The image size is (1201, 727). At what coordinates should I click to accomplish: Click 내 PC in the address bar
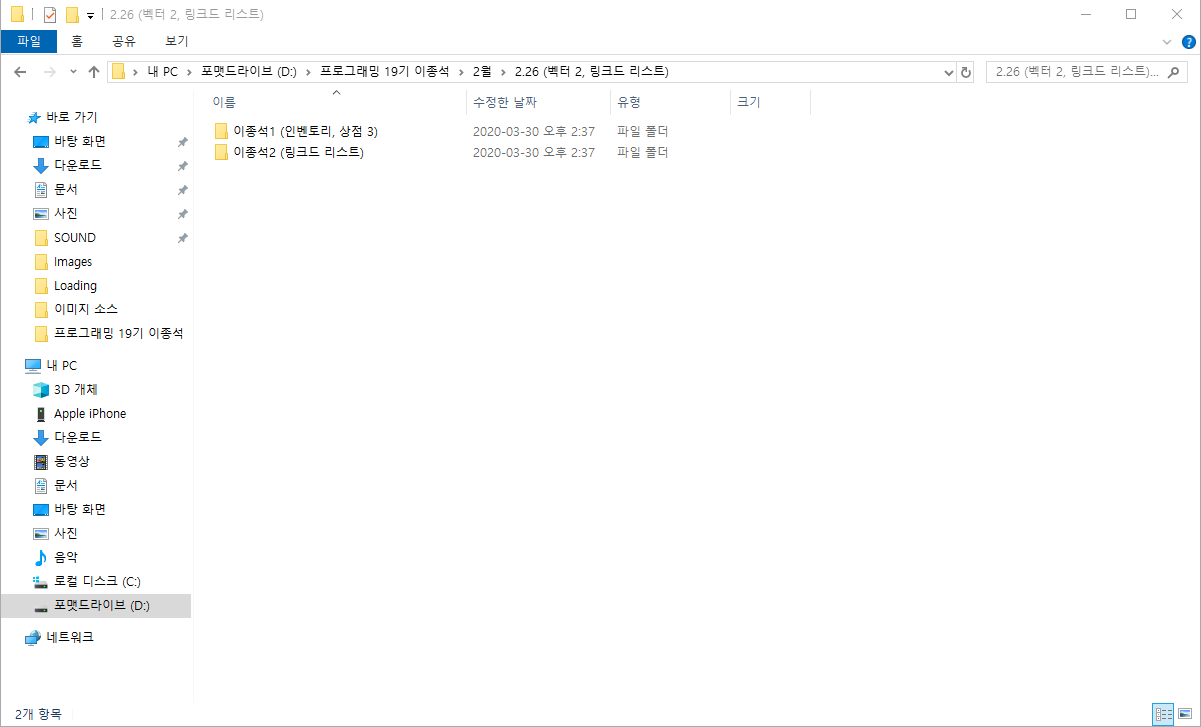point(161,72)
